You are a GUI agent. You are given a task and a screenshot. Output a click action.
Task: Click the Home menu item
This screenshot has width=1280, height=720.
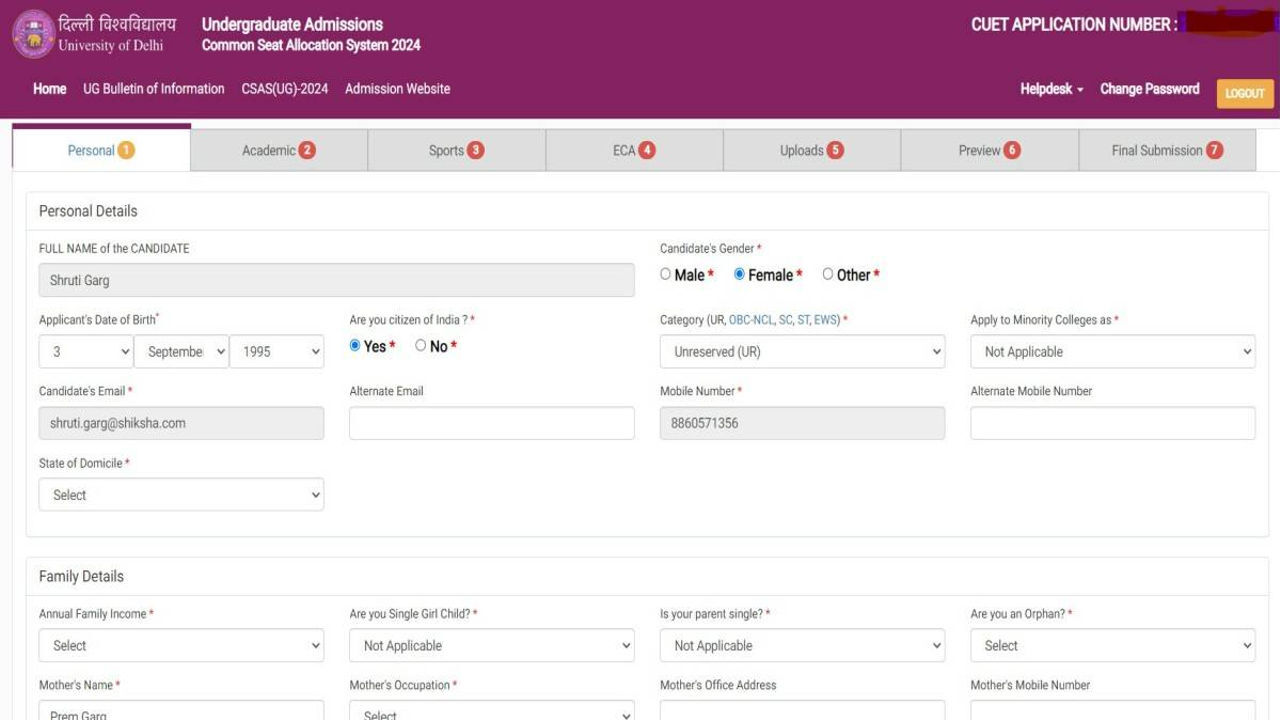(x=49, y=88)
